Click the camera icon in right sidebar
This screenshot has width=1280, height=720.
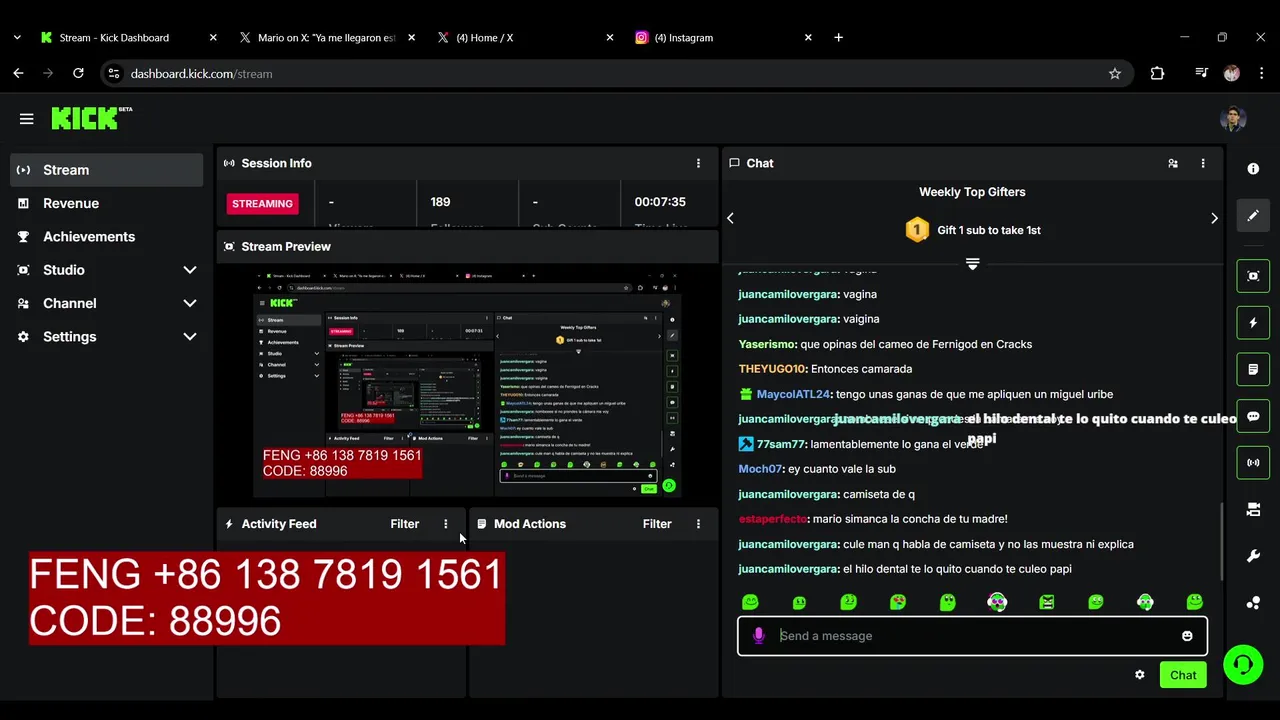1253,509
